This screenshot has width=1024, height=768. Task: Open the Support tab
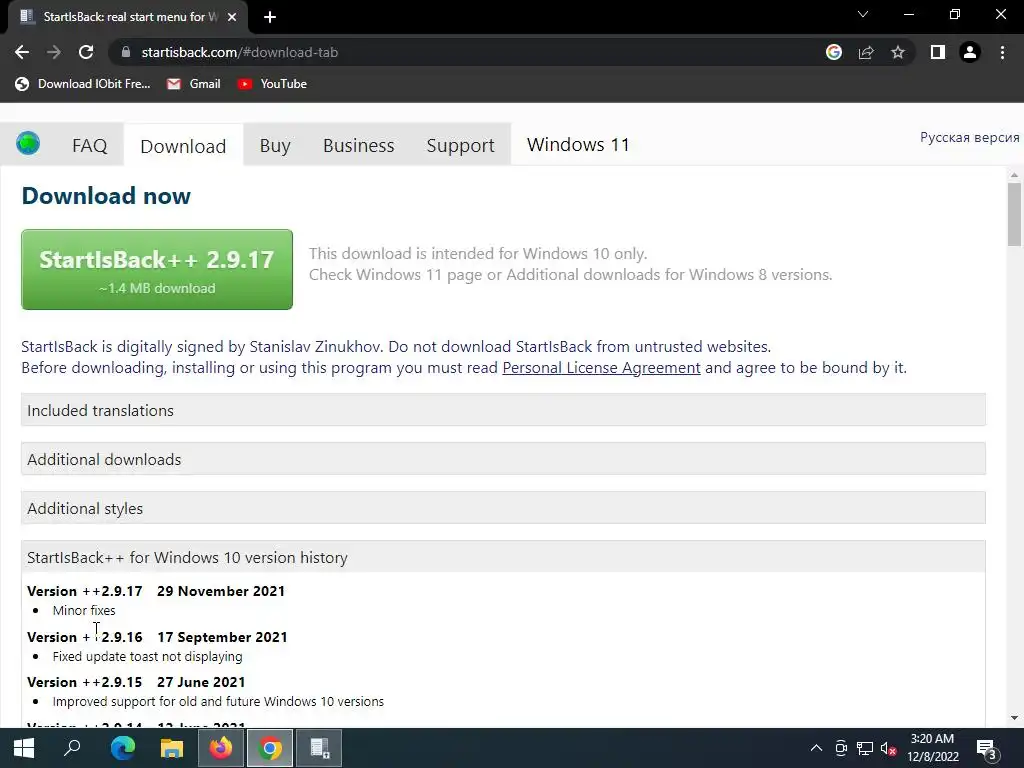460,145
